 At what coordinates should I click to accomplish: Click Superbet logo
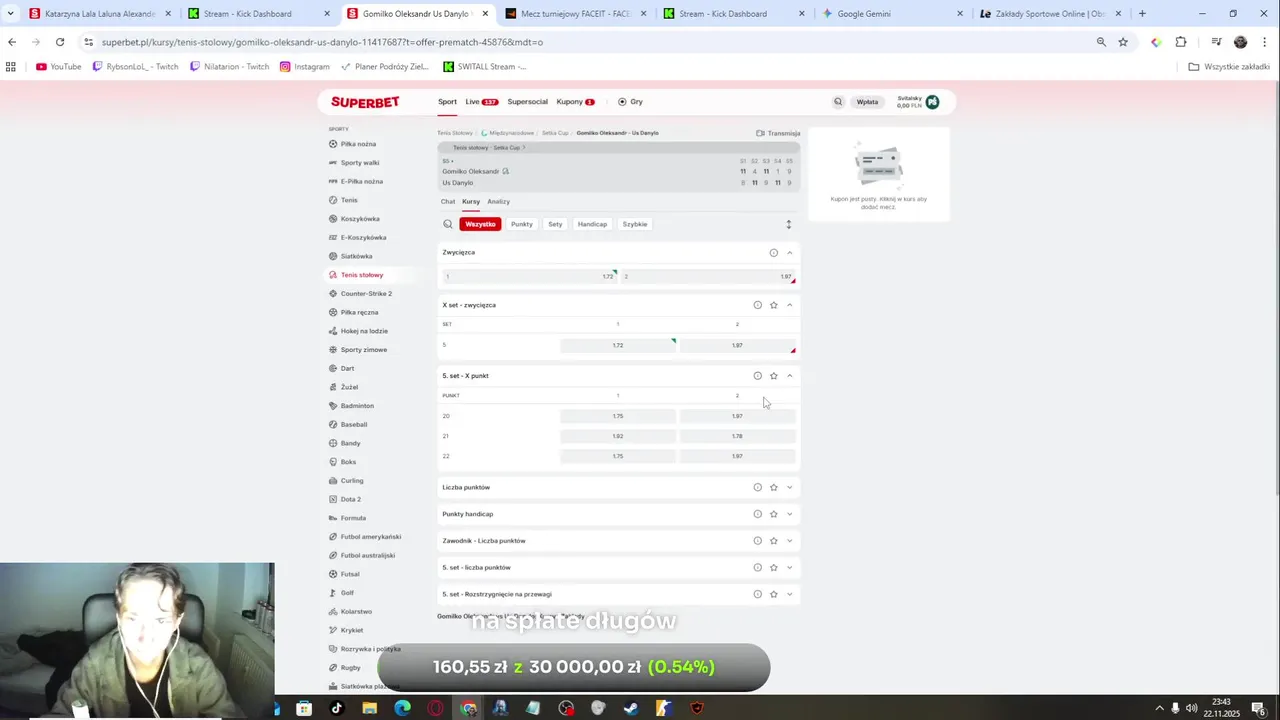(x=365, y=102)
